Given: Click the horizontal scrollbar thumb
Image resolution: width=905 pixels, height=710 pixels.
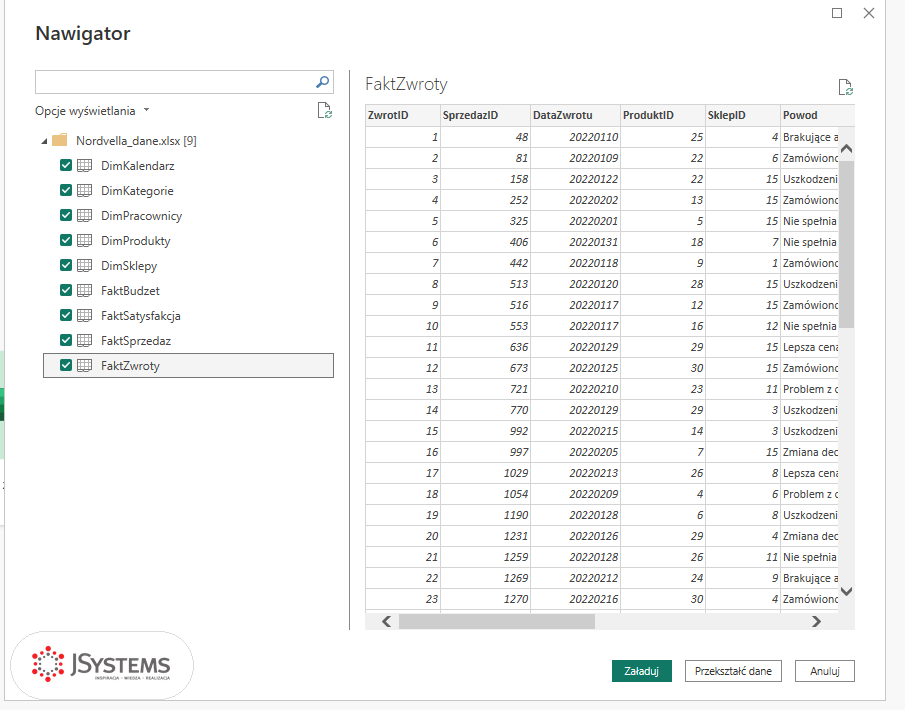Looking at the screenshot, I should [497, 621].
